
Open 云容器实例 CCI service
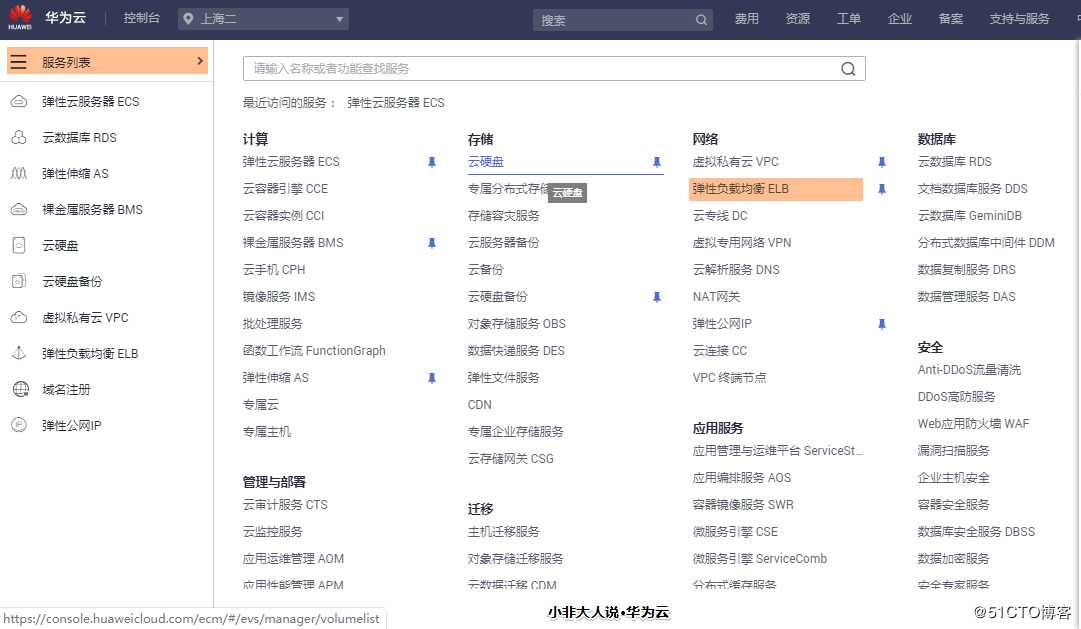click(283, 216)
